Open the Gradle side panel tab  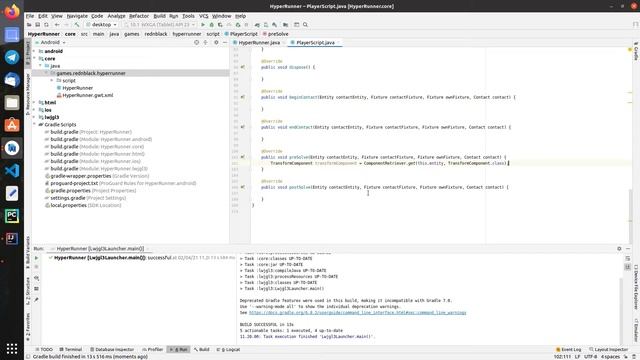point(636,51)
